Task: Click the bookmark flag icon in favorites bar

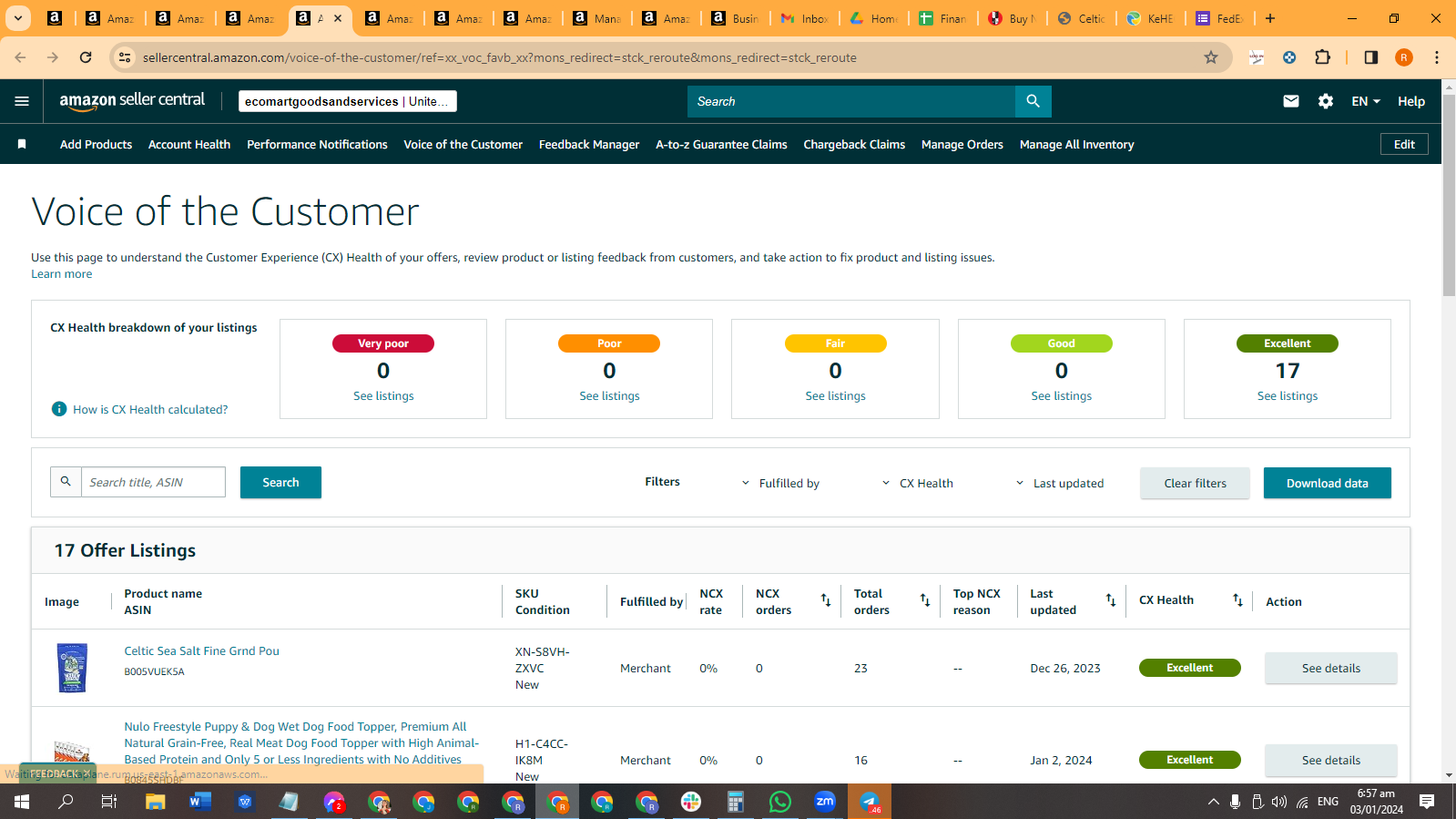Action: coord(22,144)
